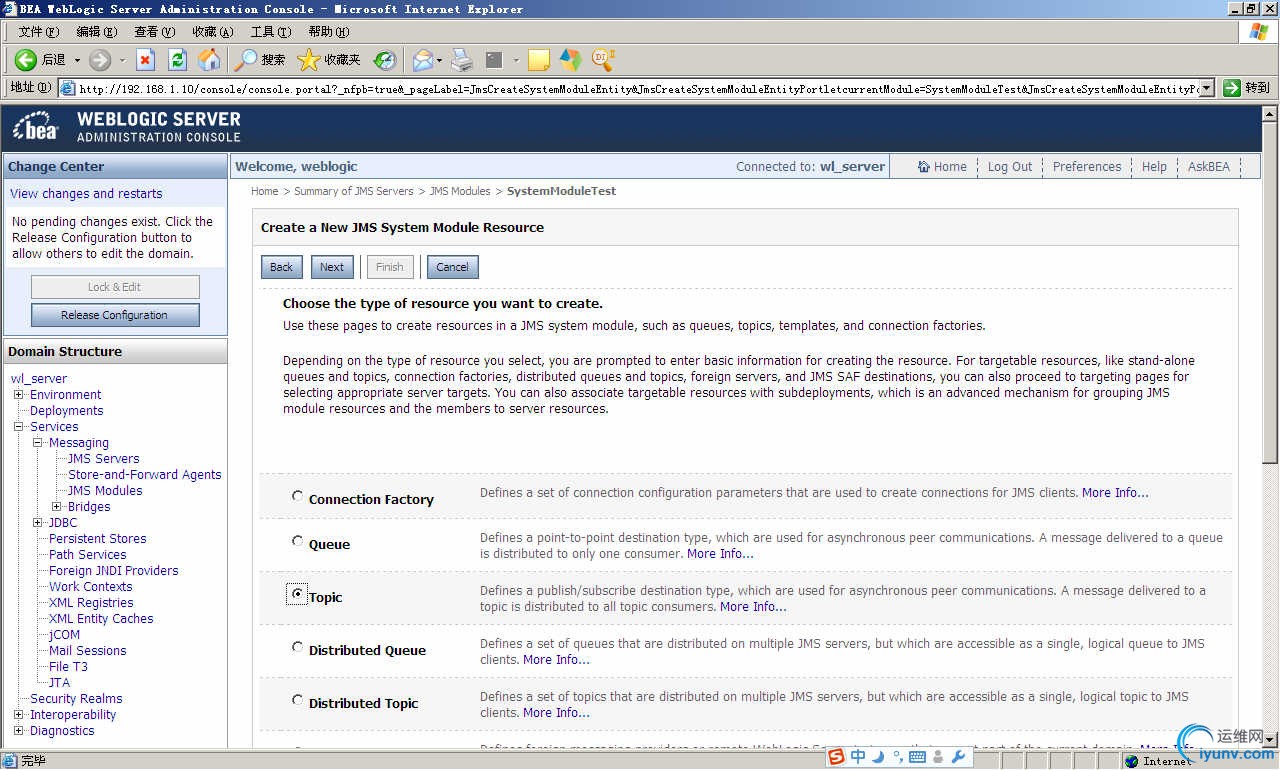Click the wrench settings icon in IME bar
The height and width of the screenshot is (770, 1280).
click(x=958, y=757)
